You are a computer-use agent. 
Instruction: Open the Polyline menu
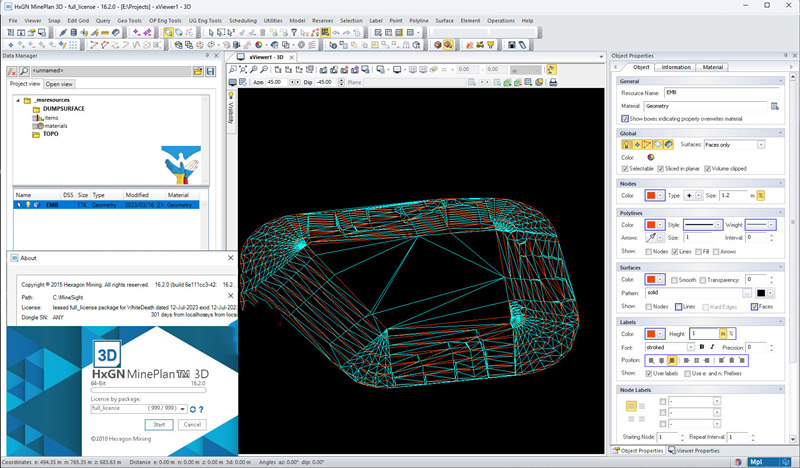pos(419,21)
